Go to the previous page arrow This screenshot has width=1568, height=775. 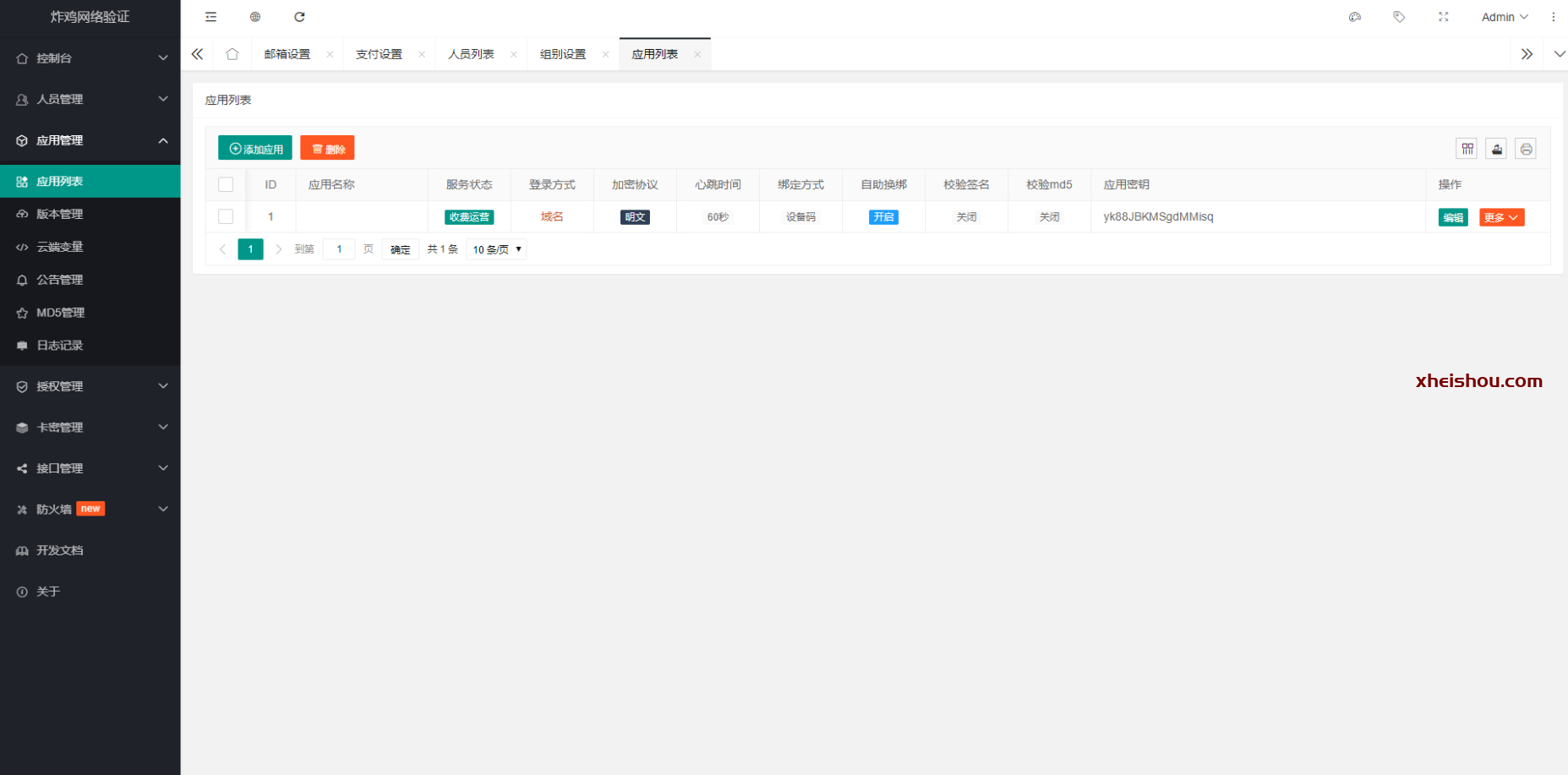point(222,249)
